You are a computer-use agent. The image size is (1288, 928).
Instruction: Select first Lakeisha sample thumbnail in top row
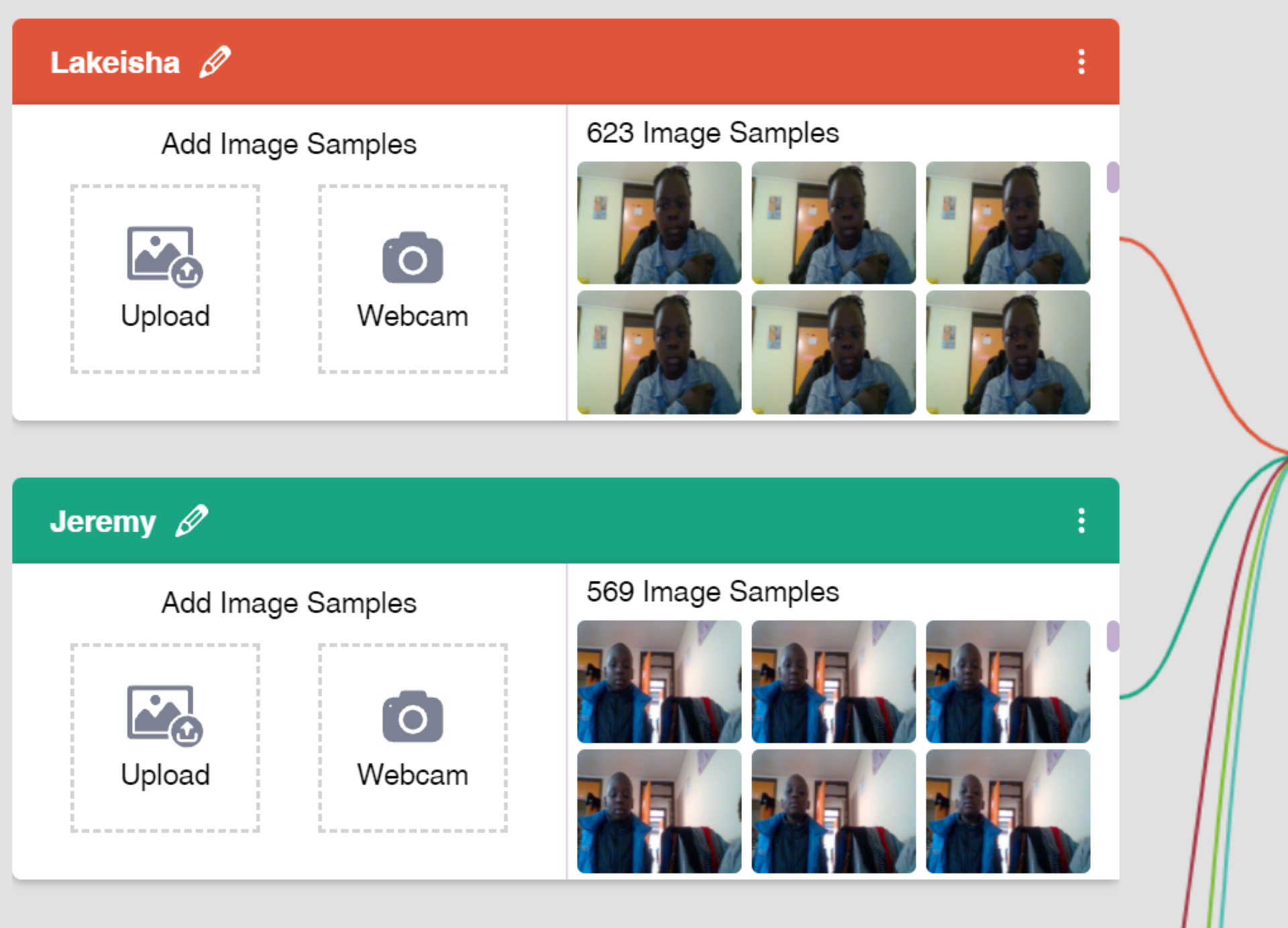(659, 223)
